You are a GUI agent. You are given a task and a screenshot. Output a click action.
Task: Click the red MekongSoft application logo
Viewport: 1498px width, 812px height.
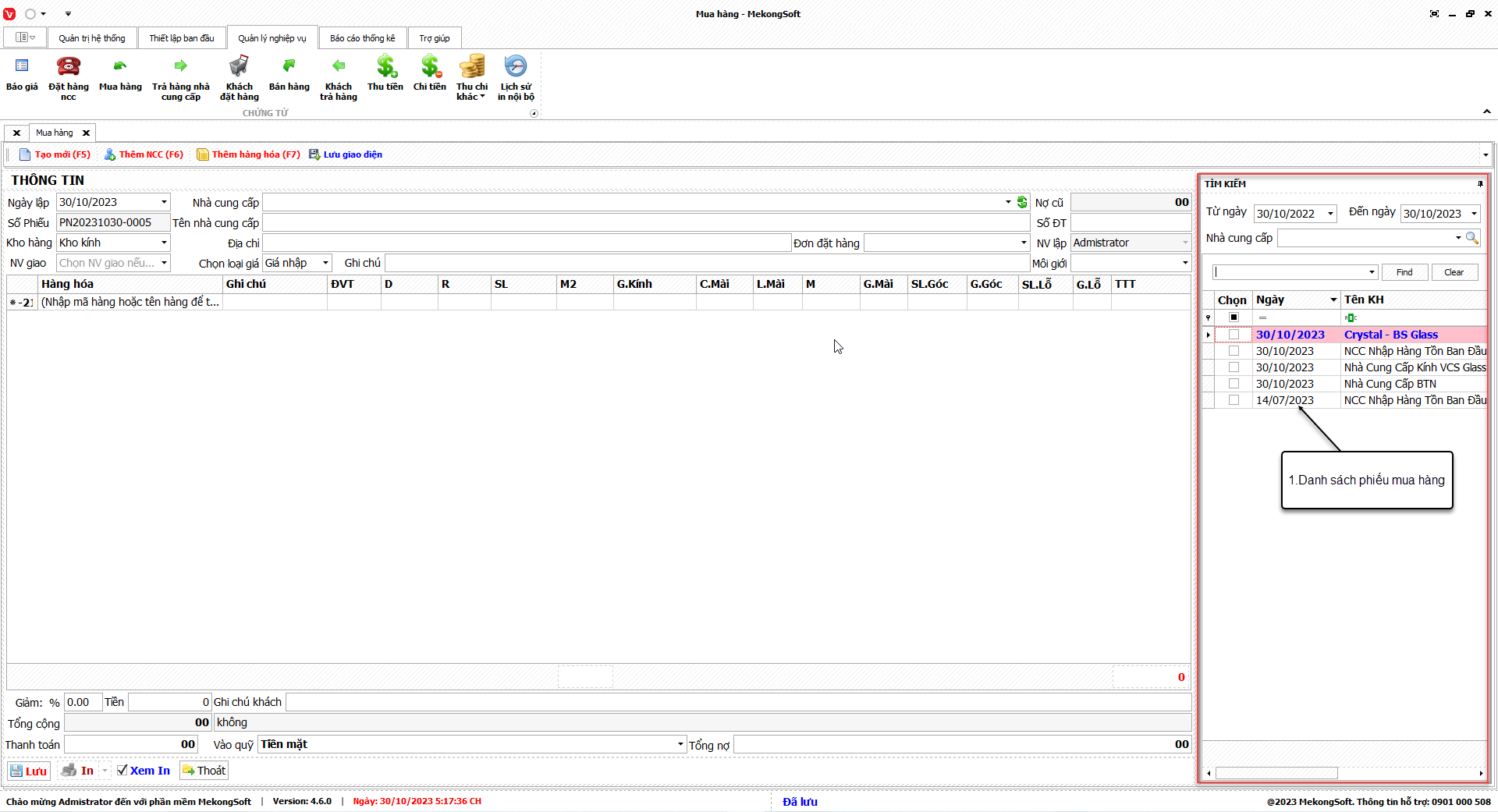tap(9, 14)
